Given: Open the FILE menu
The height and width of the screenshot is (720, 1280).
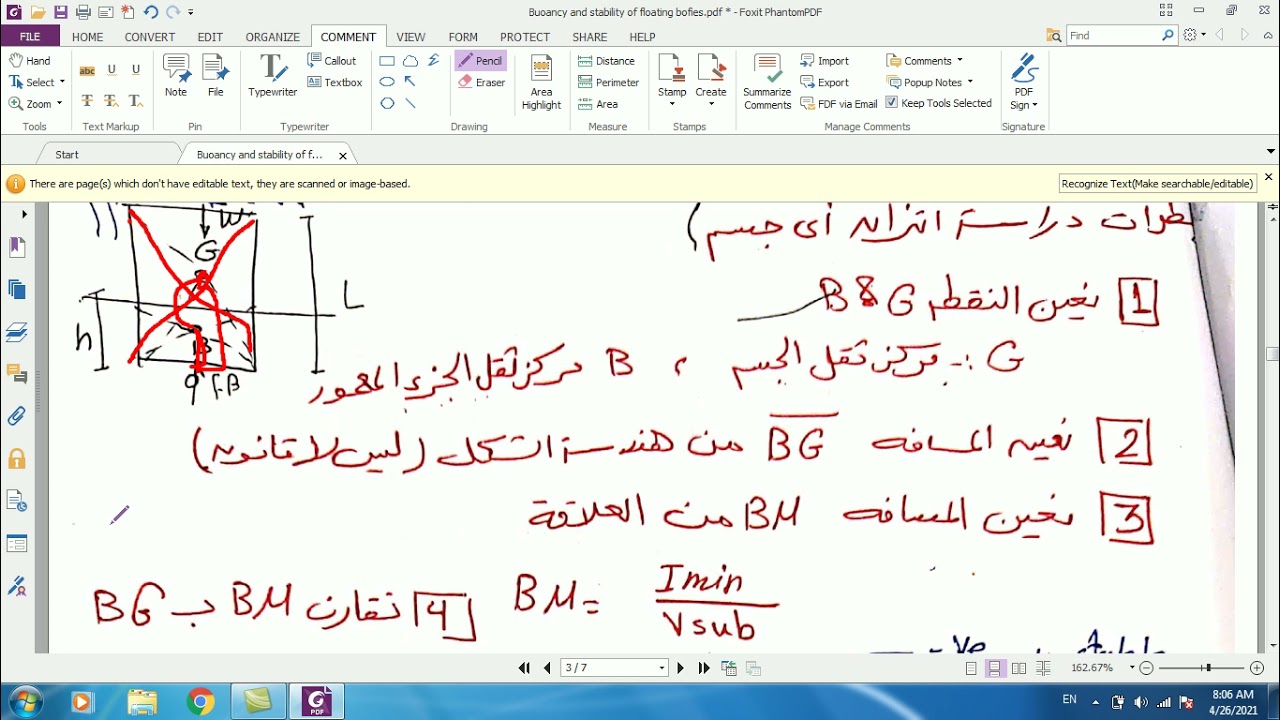Looking at the screenshot, I should (30, 37).
